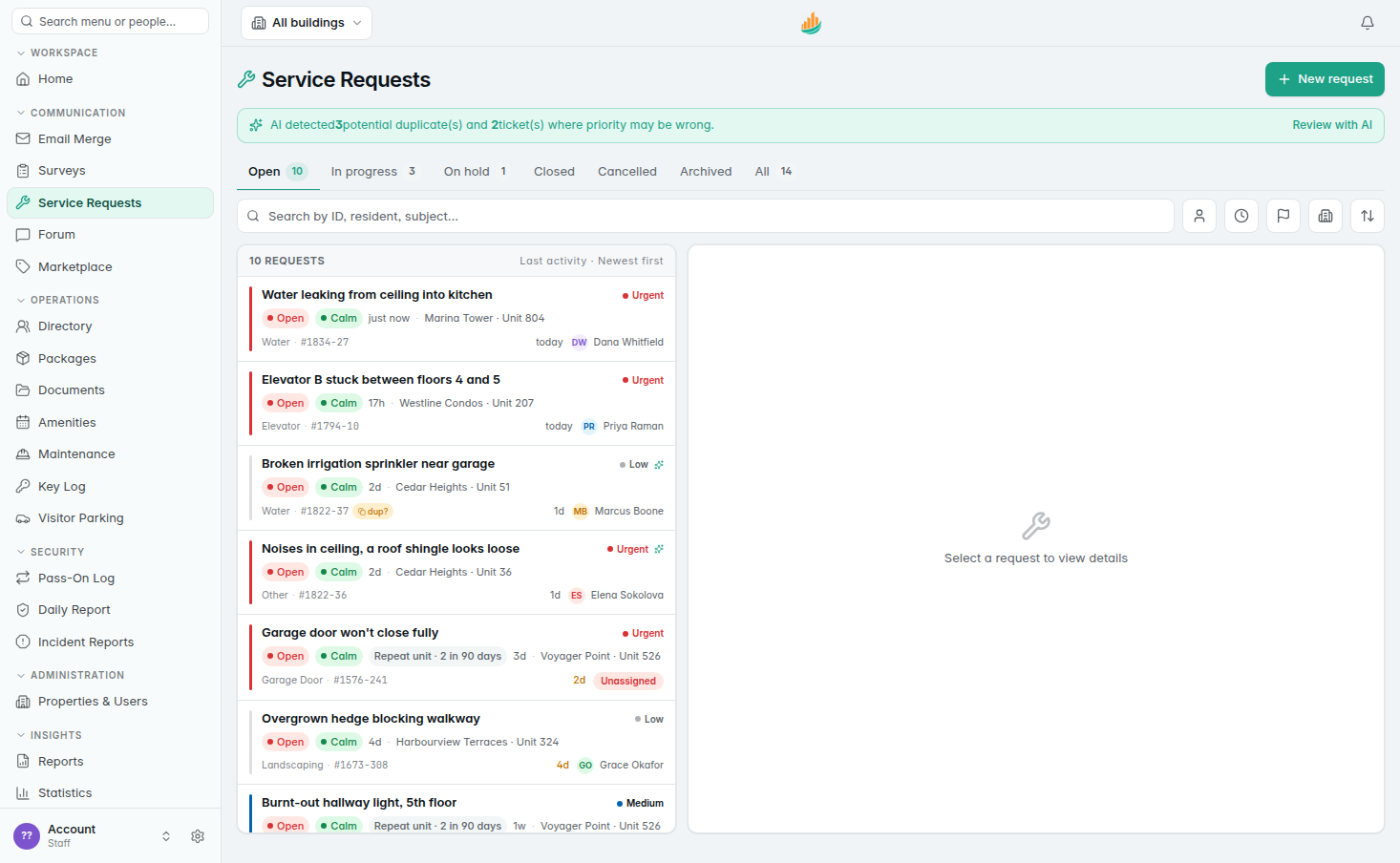Screen dimensions: 1400x863
Task: Open Water leaking from ceiling into kitchen request
Action: coord(456,319)
